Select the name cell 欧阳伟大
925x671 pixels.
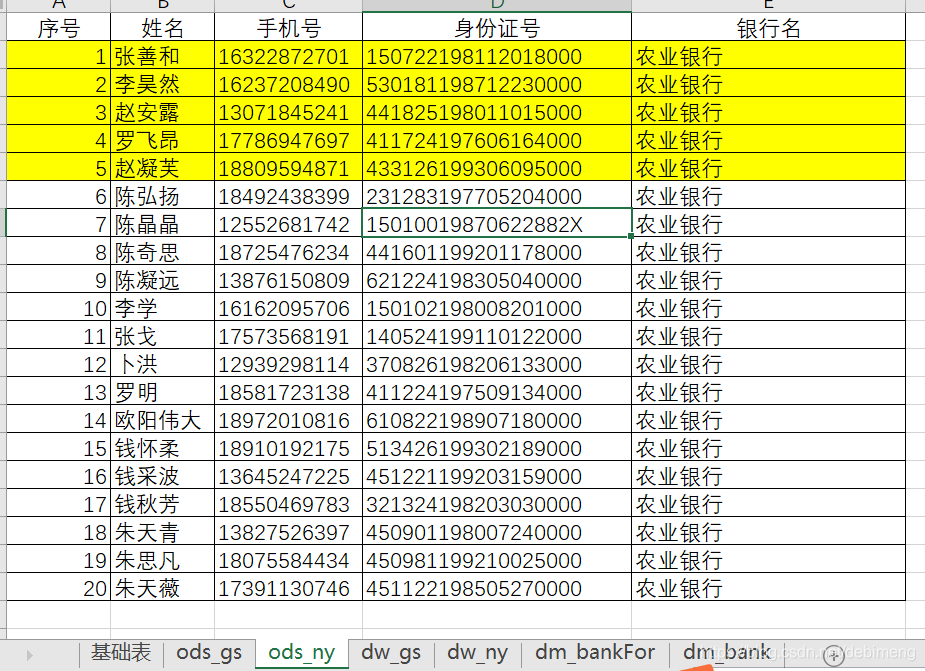tap(162, 420)
